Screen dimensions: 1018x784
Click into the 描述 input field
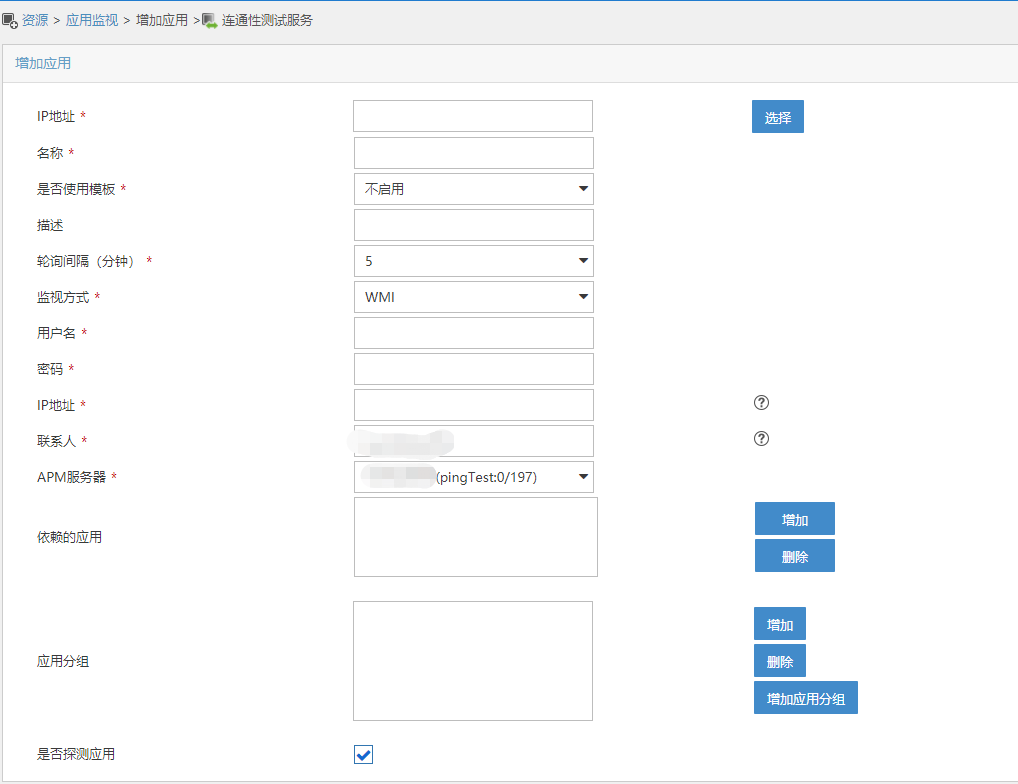(x=474, y=225)
